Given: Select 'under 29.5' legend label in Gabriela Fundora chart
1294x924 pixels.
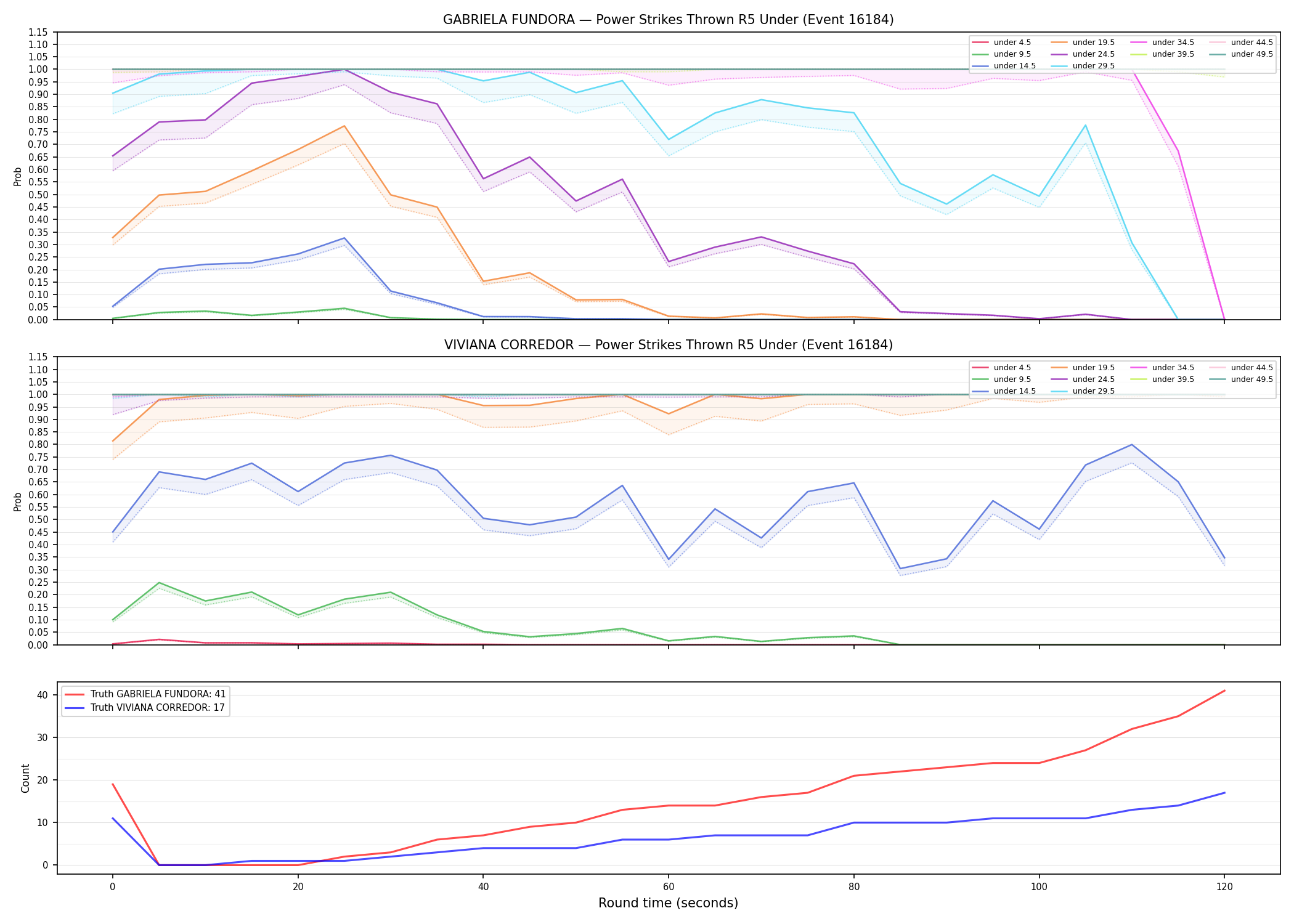Looking at the screenshot, I should pos(1093,66).
